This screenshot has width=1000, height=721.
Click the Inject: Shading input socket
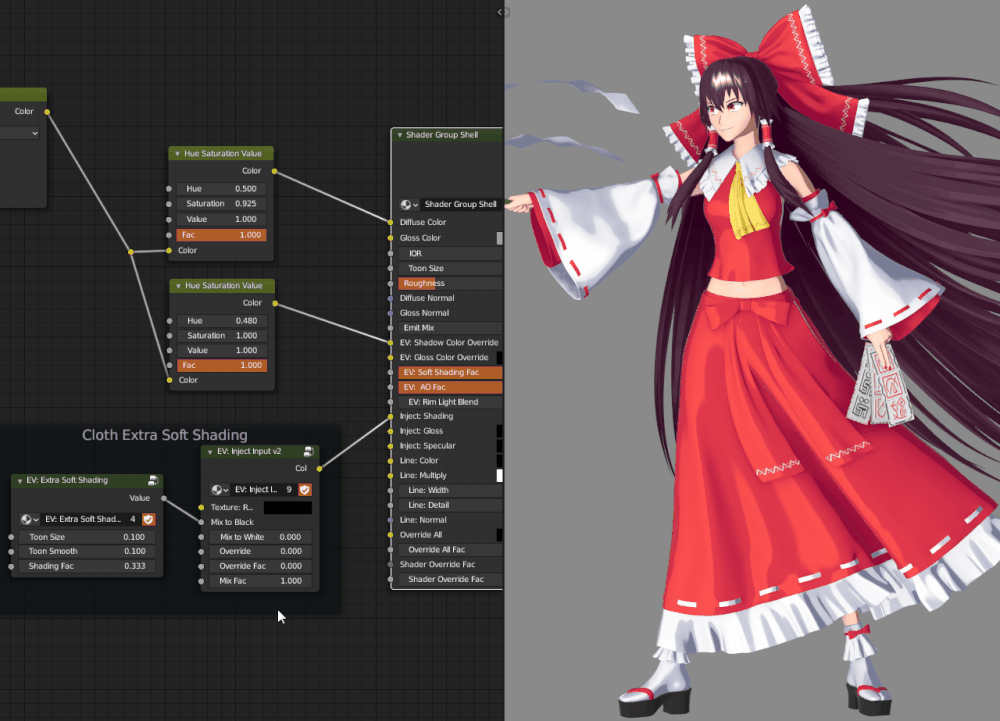click(x=390, y=416)
